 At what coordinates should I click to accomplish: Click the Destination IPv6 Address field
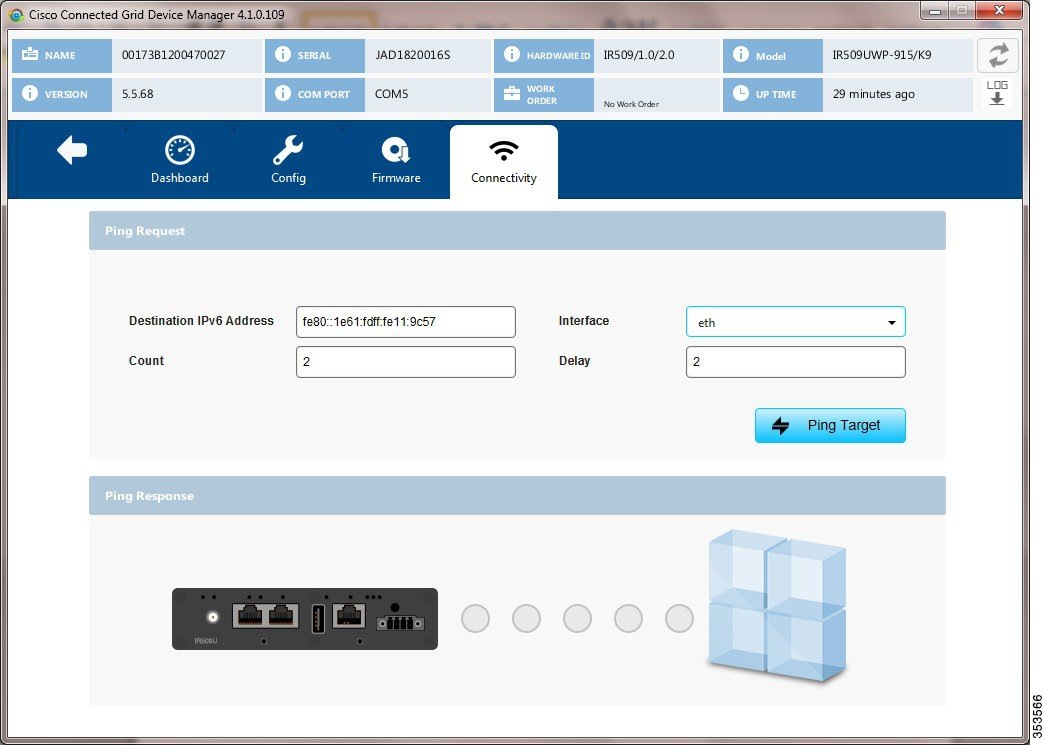pos(406,322)
